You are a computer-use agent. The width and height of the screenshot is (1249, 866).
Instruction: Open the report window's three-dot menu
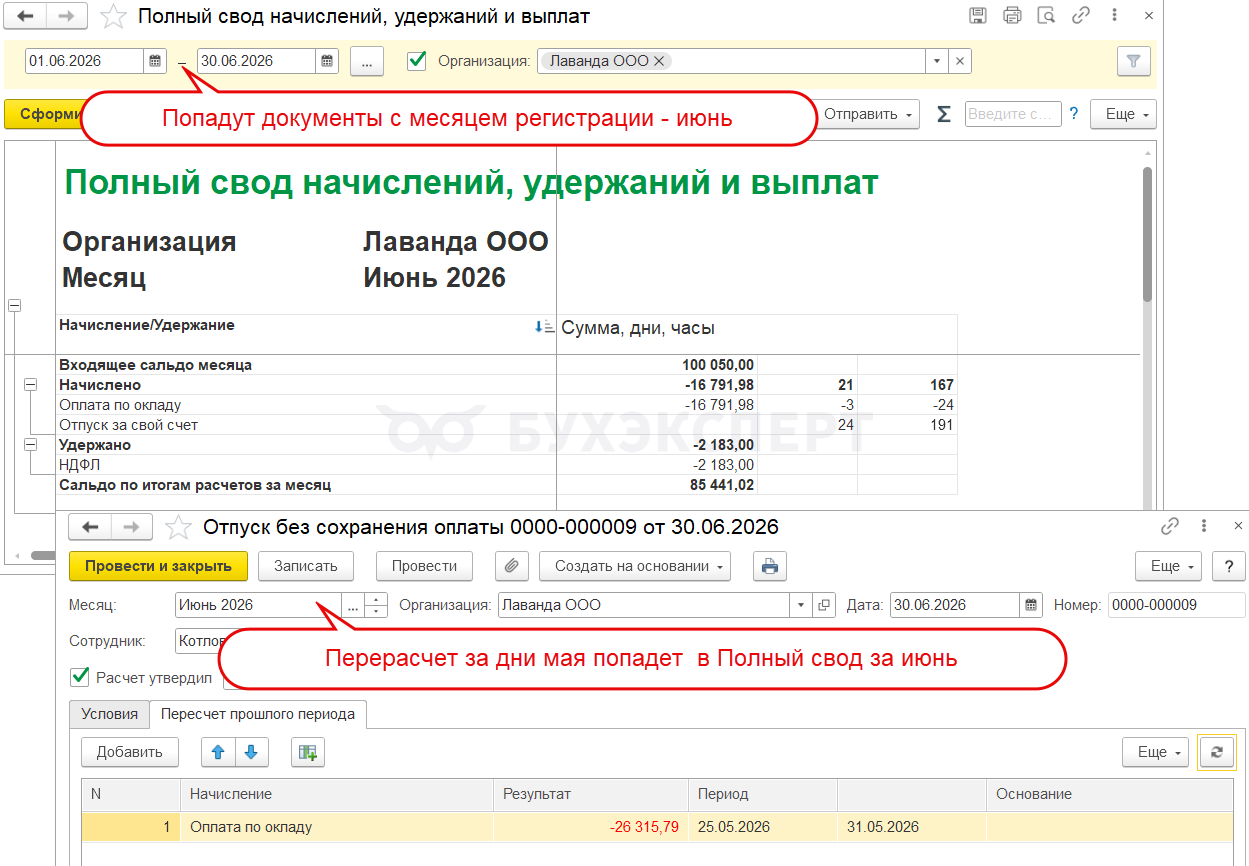tap(1114, 16)
